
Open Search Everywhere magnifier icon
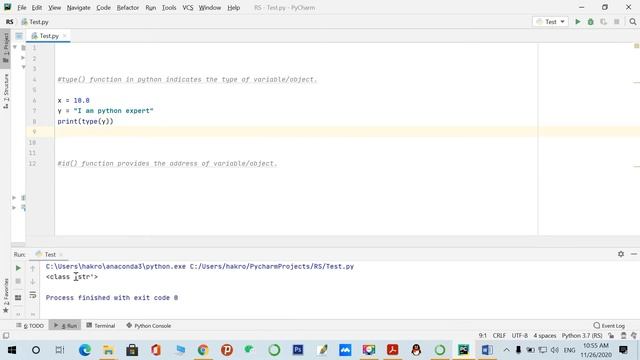[x=633, y=22]
